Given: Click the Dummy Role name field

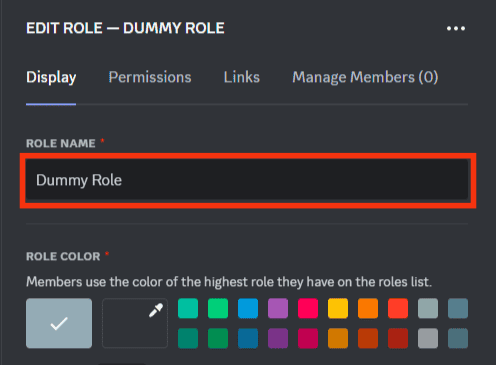Looking at the screenshot, I should [x=247, y=180].
